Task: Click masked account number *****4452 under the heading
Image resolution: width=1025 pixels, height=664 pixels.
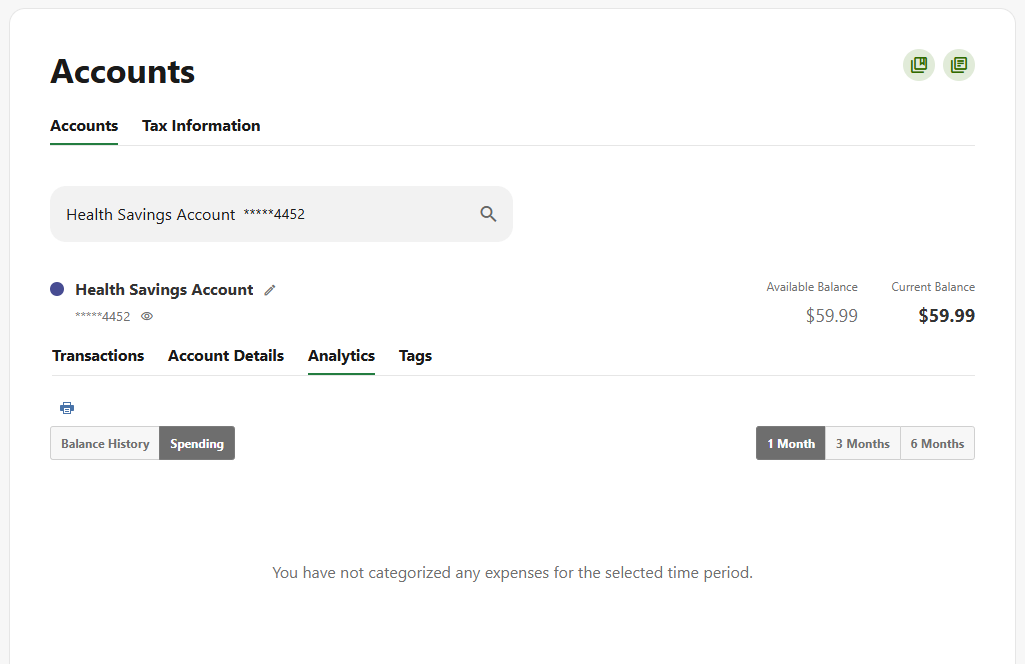Action: click(103, 316)
